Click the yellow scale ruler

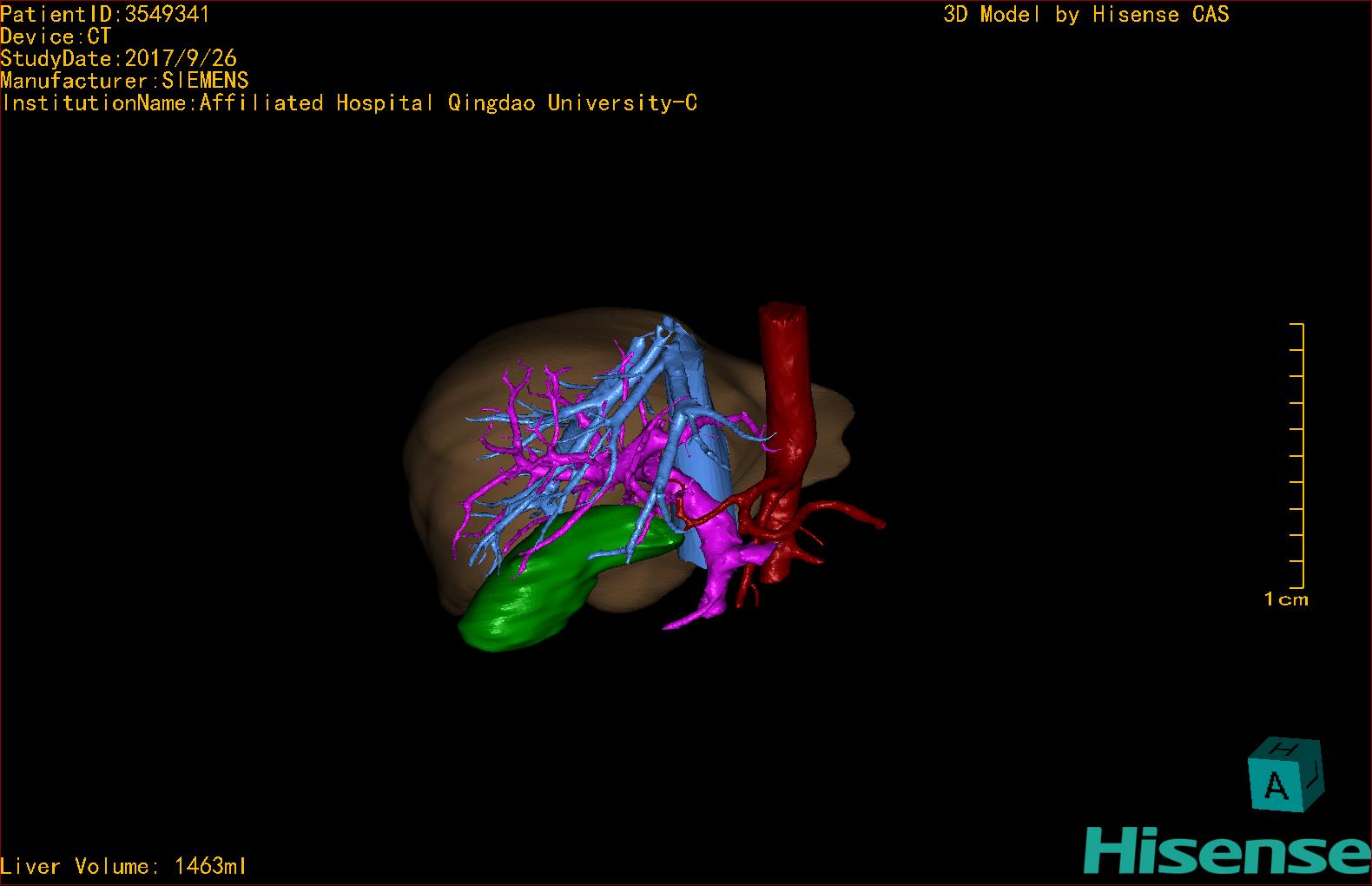[x=1297, y=456]
